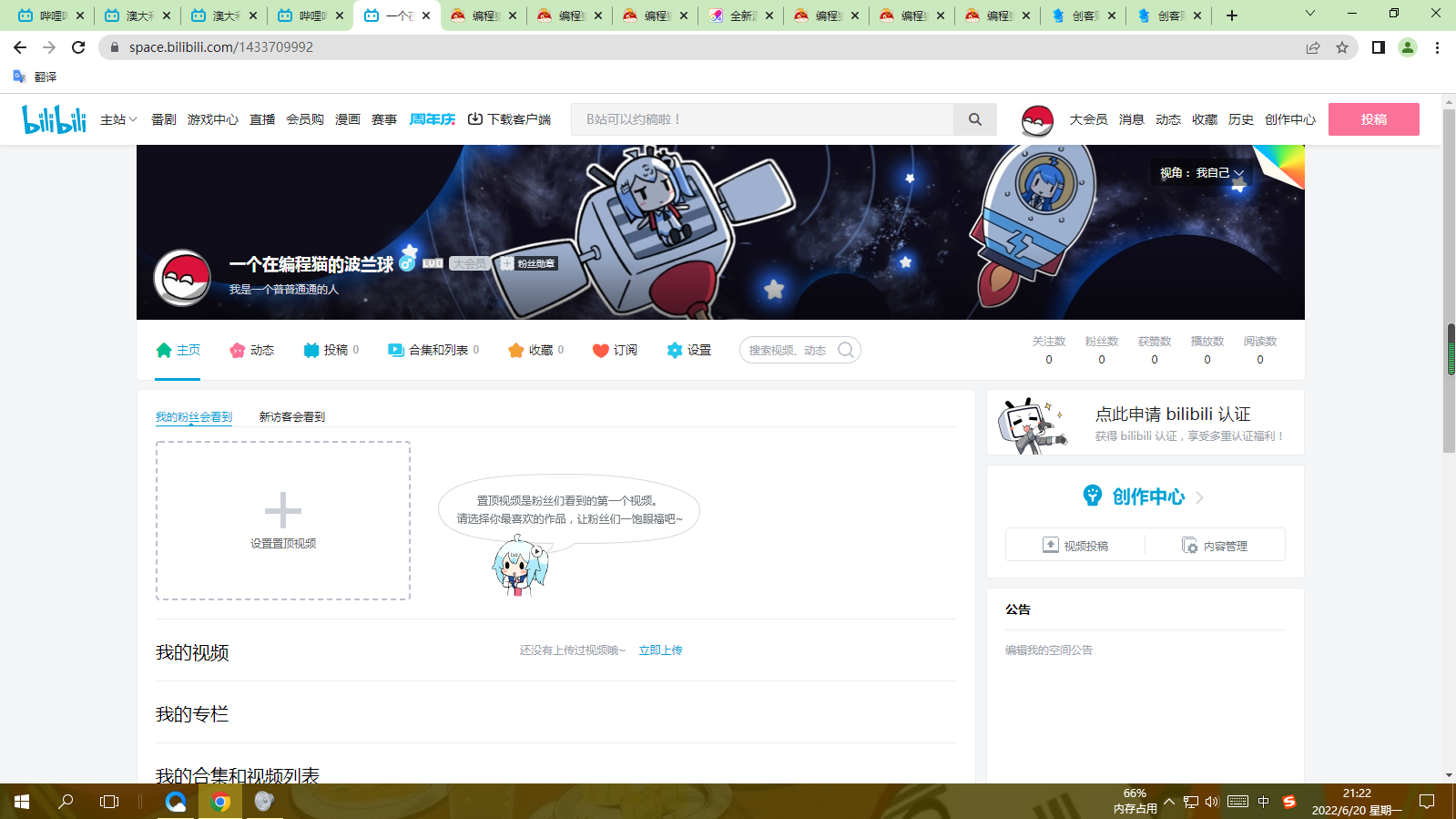Open 动态 in the top-right navigation
The width and height of the screenshot is (1456, 819).
[x=1168, y=119]
